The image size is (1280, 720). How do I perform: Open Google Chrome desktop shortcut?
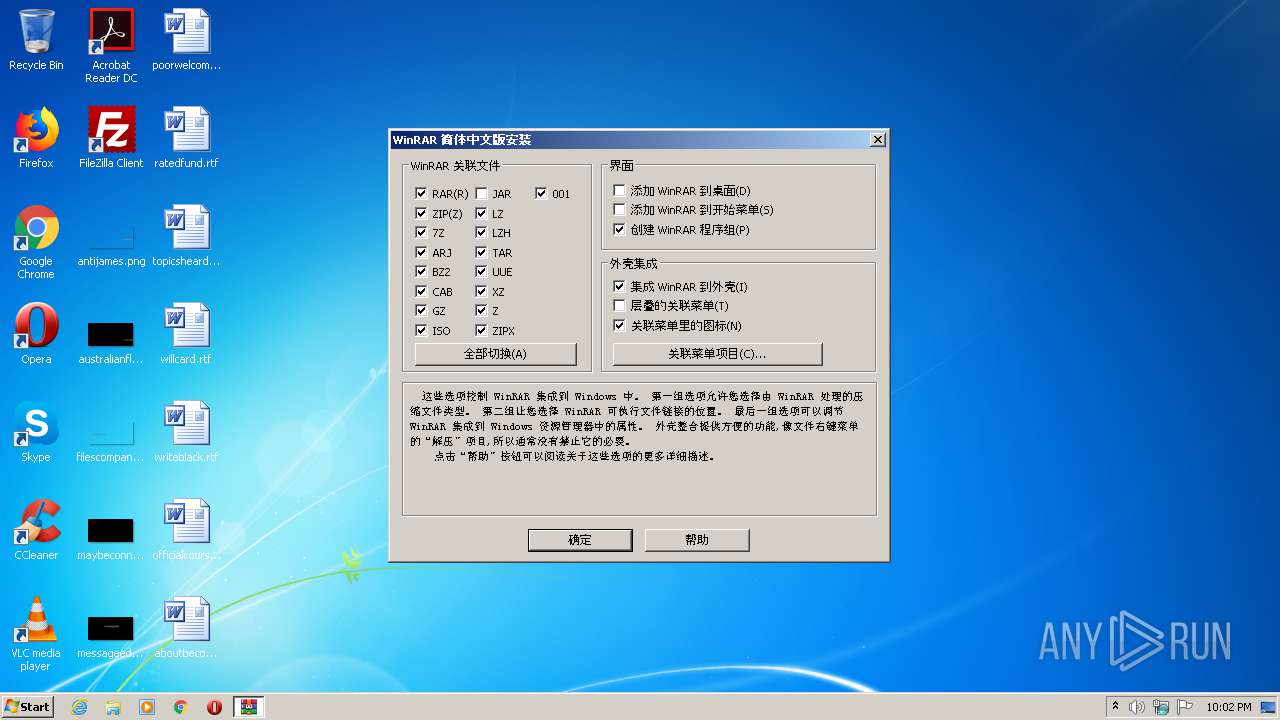pyautogui.click(x=36, y=242)
